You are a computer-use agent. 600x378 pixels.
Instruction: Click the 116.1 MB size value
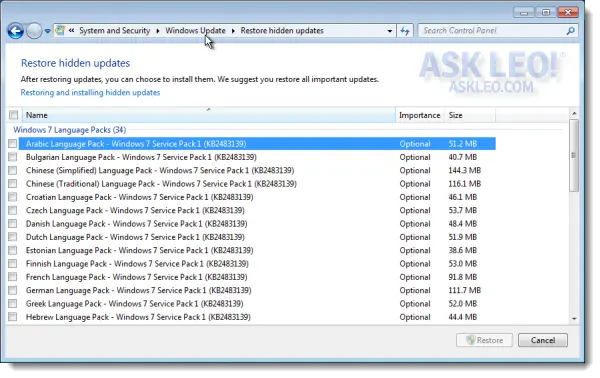(x=465, y=184)
